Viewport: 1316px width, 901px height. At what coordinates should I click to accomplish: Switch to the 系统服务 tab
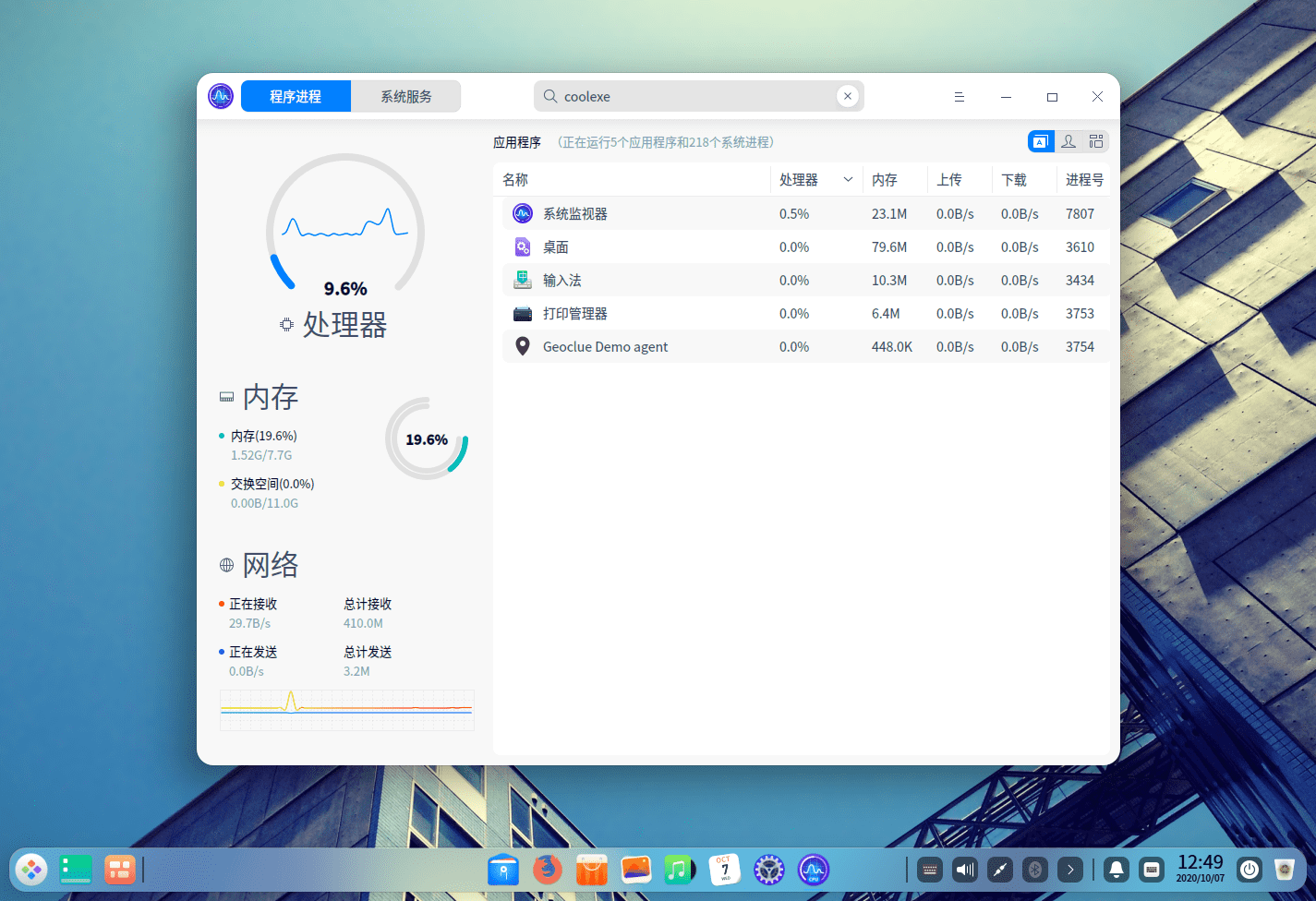406,96
